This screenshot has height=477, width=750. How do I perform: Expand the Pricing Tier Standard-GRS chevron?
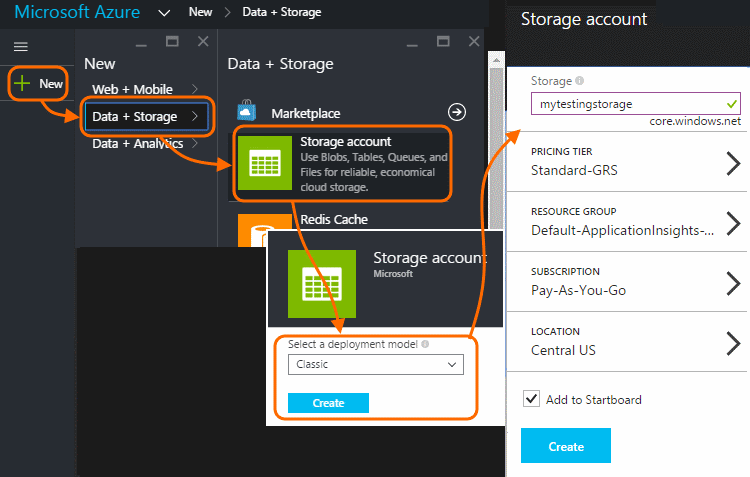[x=733, y=164]
